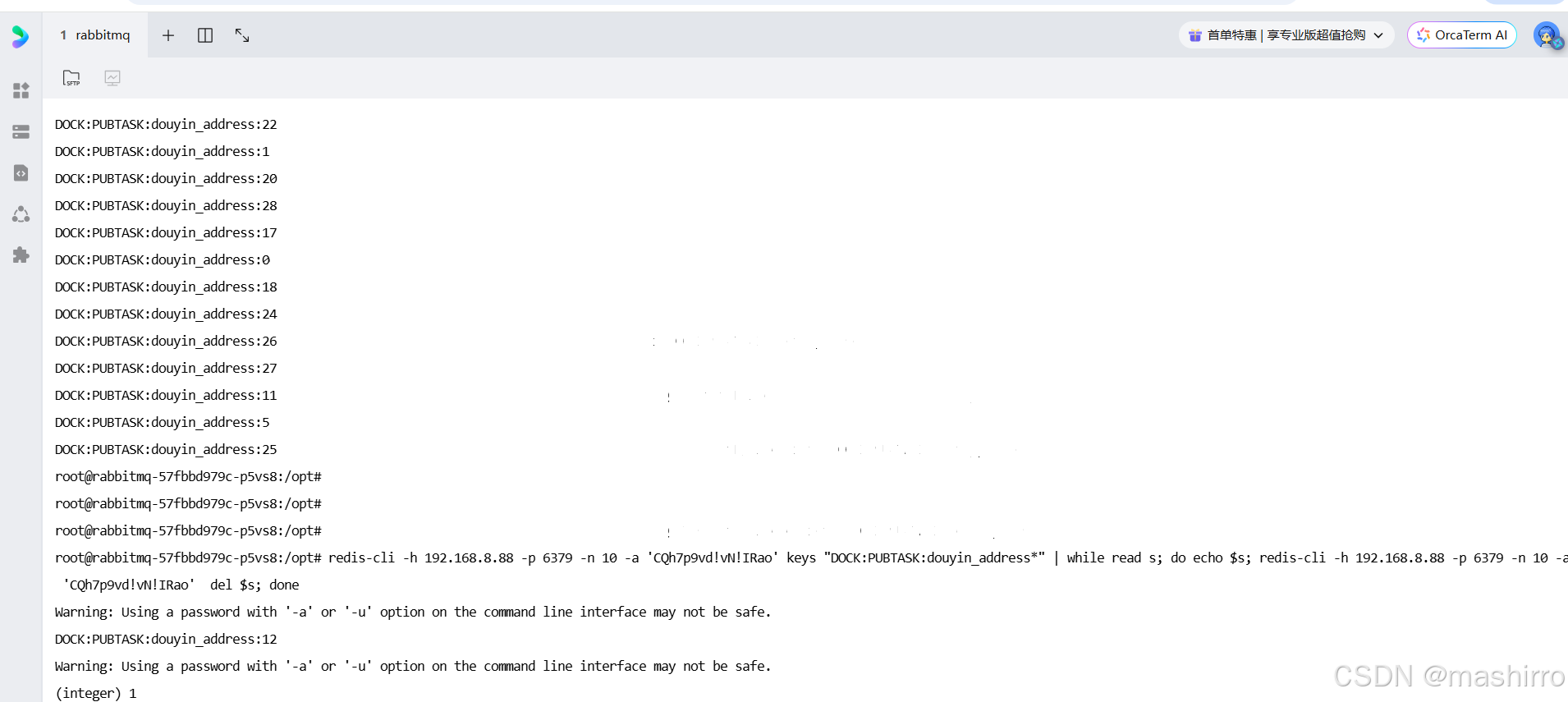
Task: Split the terminal pane
Action: click(x=205, y=35)
